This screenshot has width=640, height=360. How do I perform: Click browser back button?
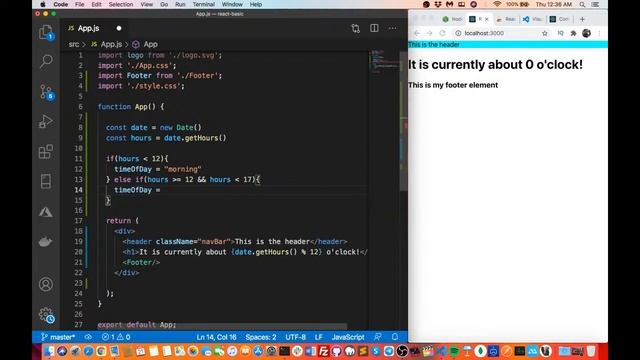coord(417,33)
